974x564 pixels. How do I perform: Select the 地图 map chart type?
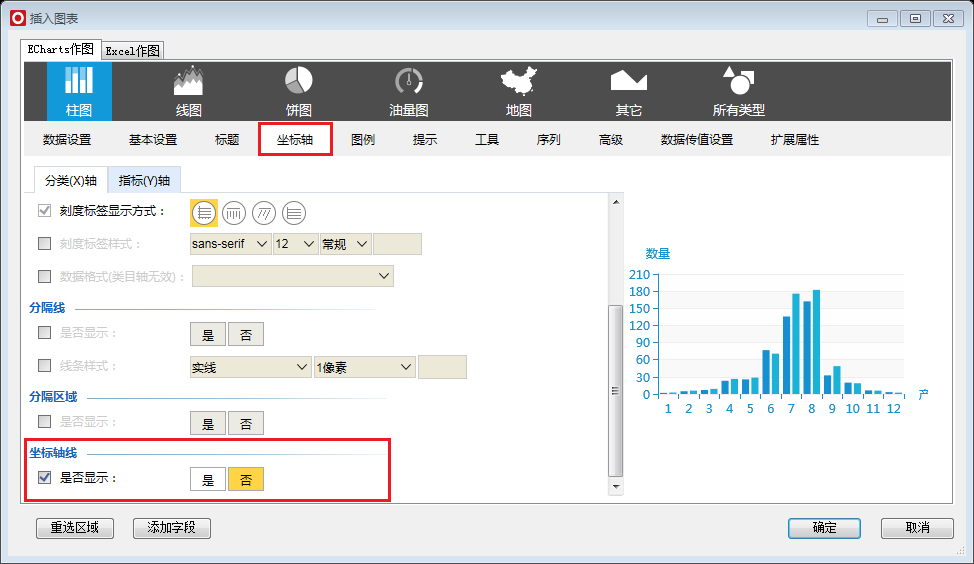[x=519, y=91]
